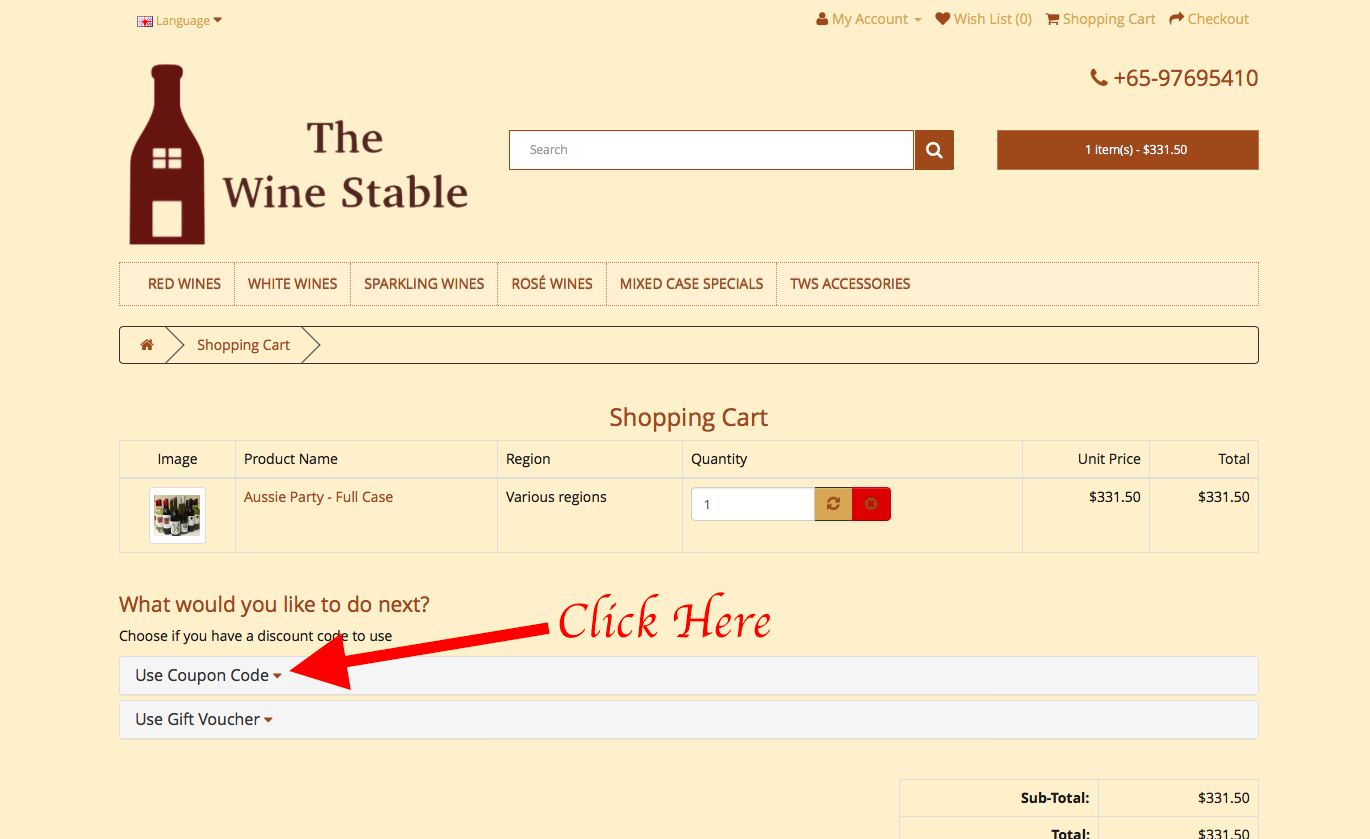Click the cart icon in top bar

[x=1052, y=19]
